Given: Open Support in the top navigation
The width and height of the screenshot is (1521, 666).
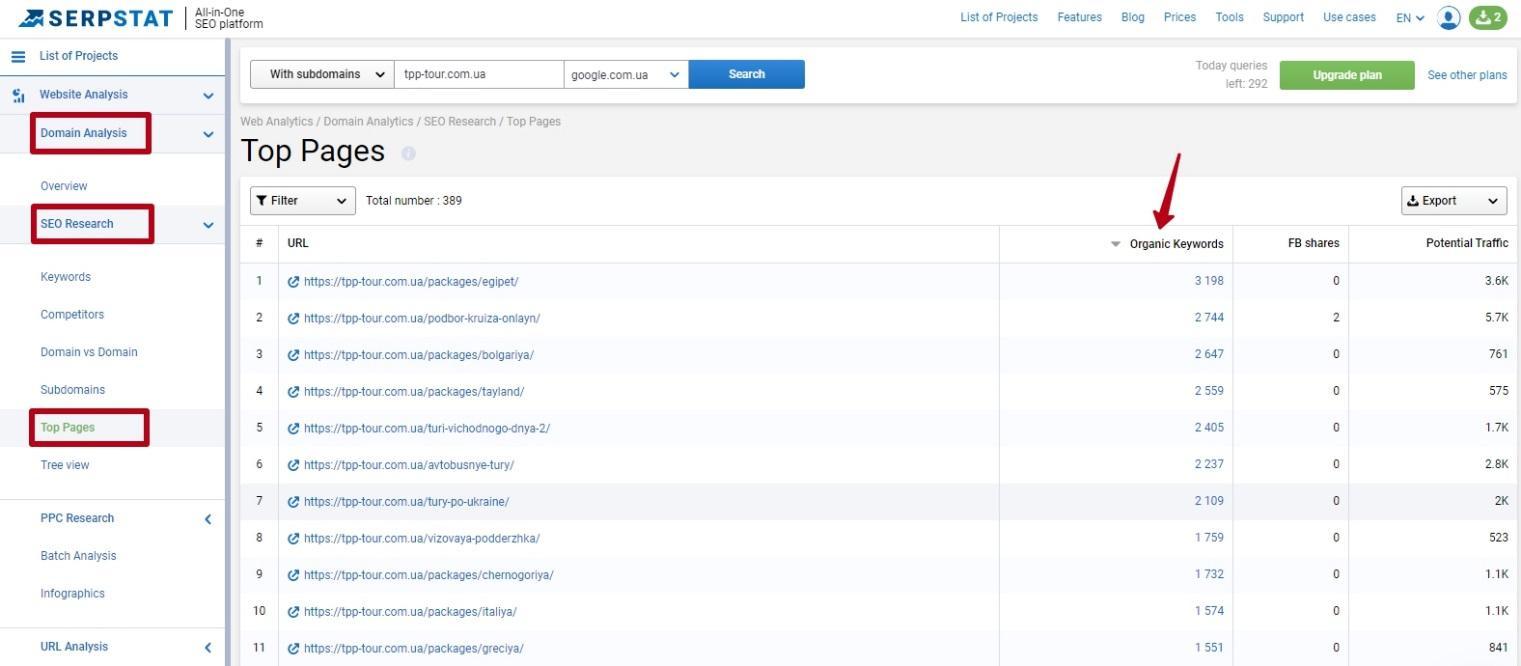Looking at the screenshot, I should [x=1283, y=17].
